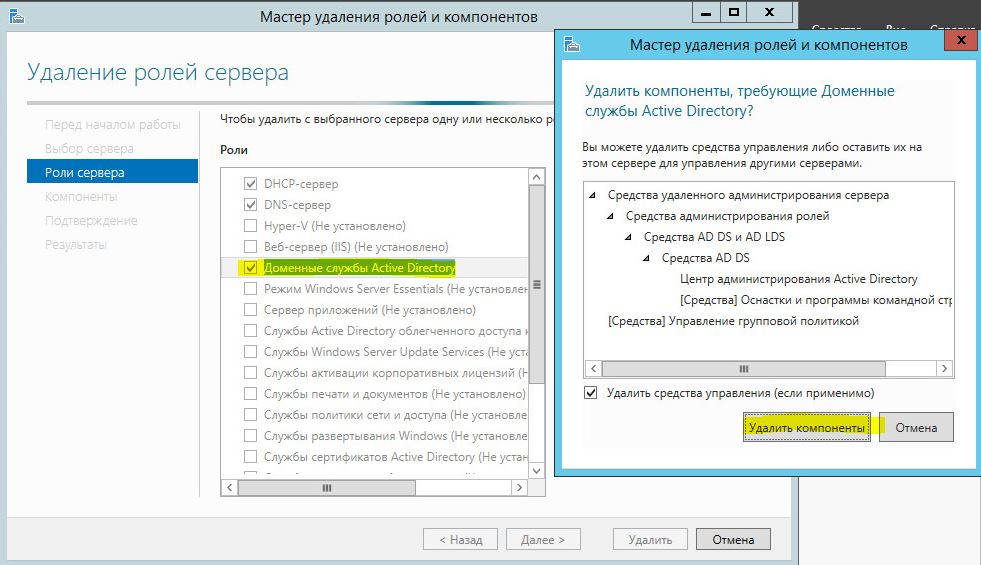Select Оснастки и программы командной строки item
The width and height of the screenshot is (981, 565).
(x=816, y=300)
